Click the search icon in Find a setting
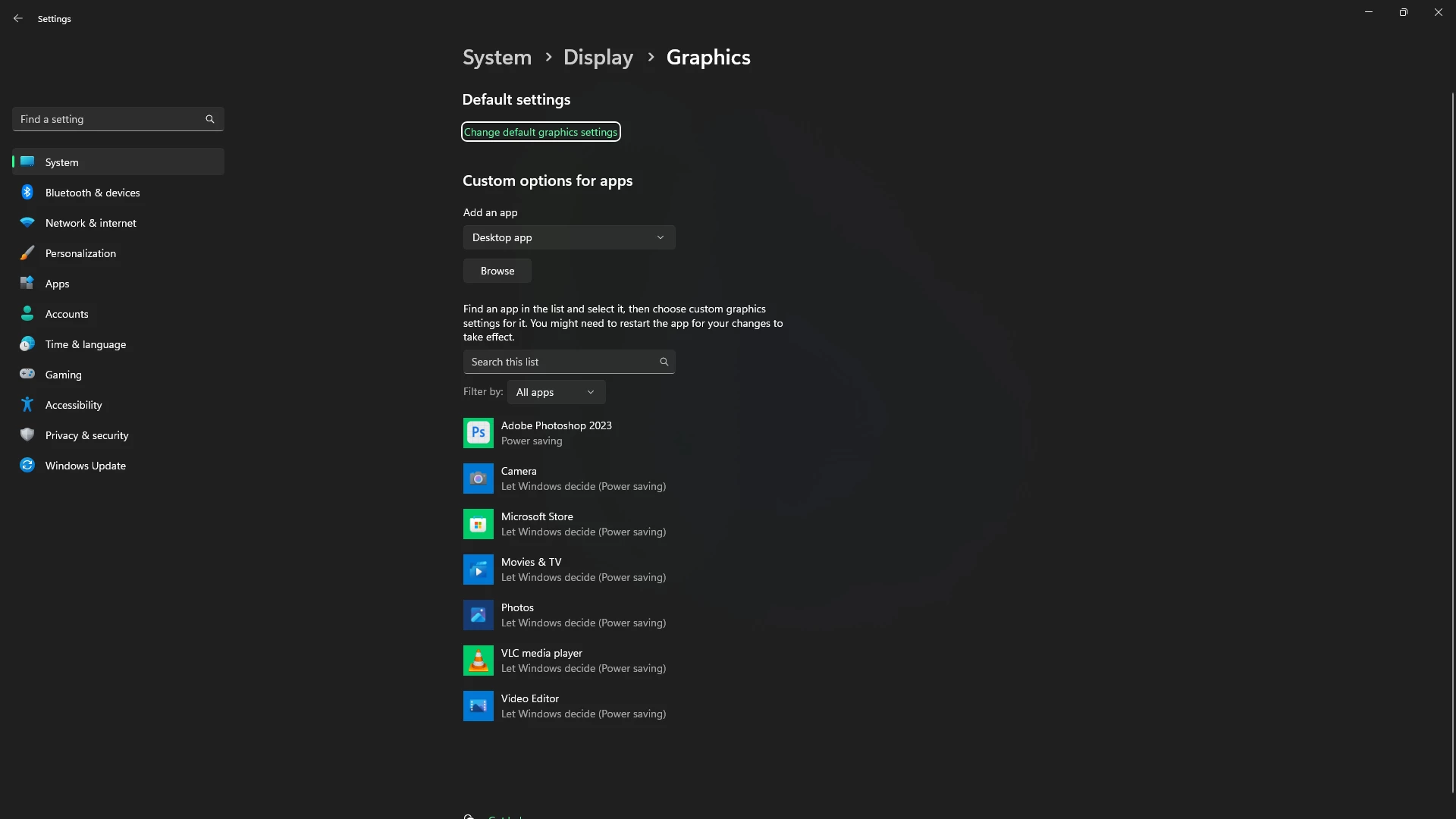Screen dimensions: 1456x819 (210, 119)
